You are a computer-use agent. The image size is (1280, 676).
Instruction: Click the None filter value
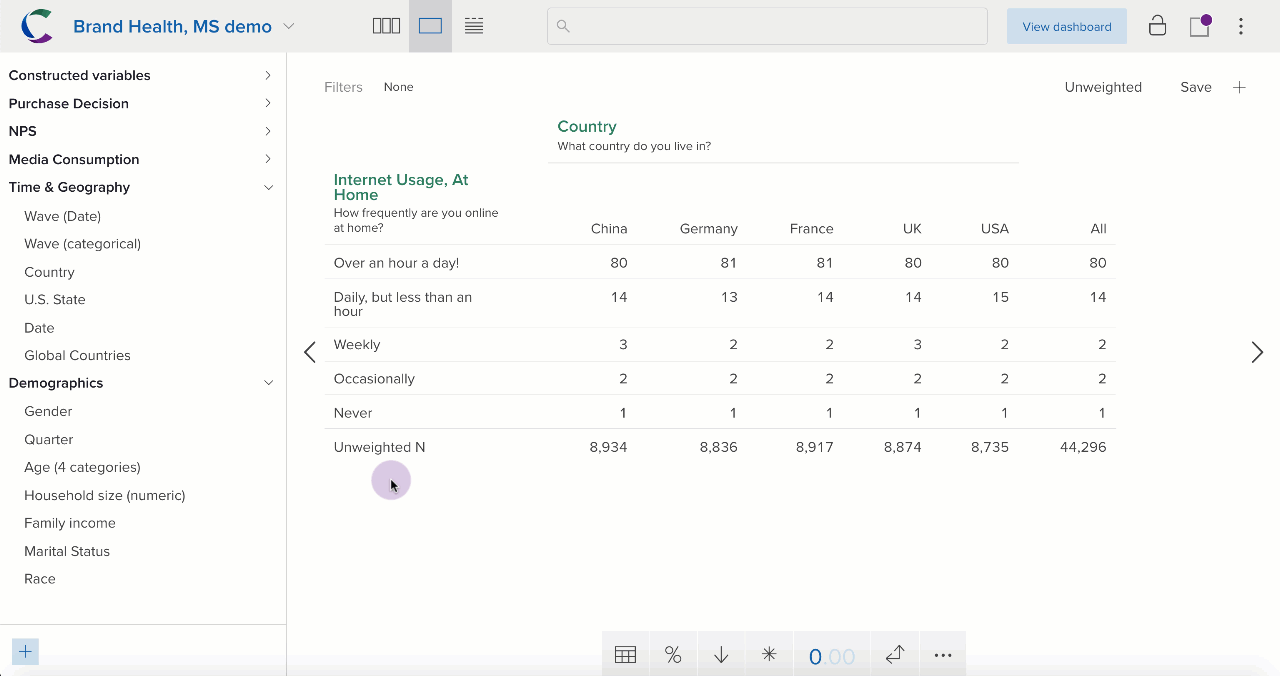(x=398, y=87)
